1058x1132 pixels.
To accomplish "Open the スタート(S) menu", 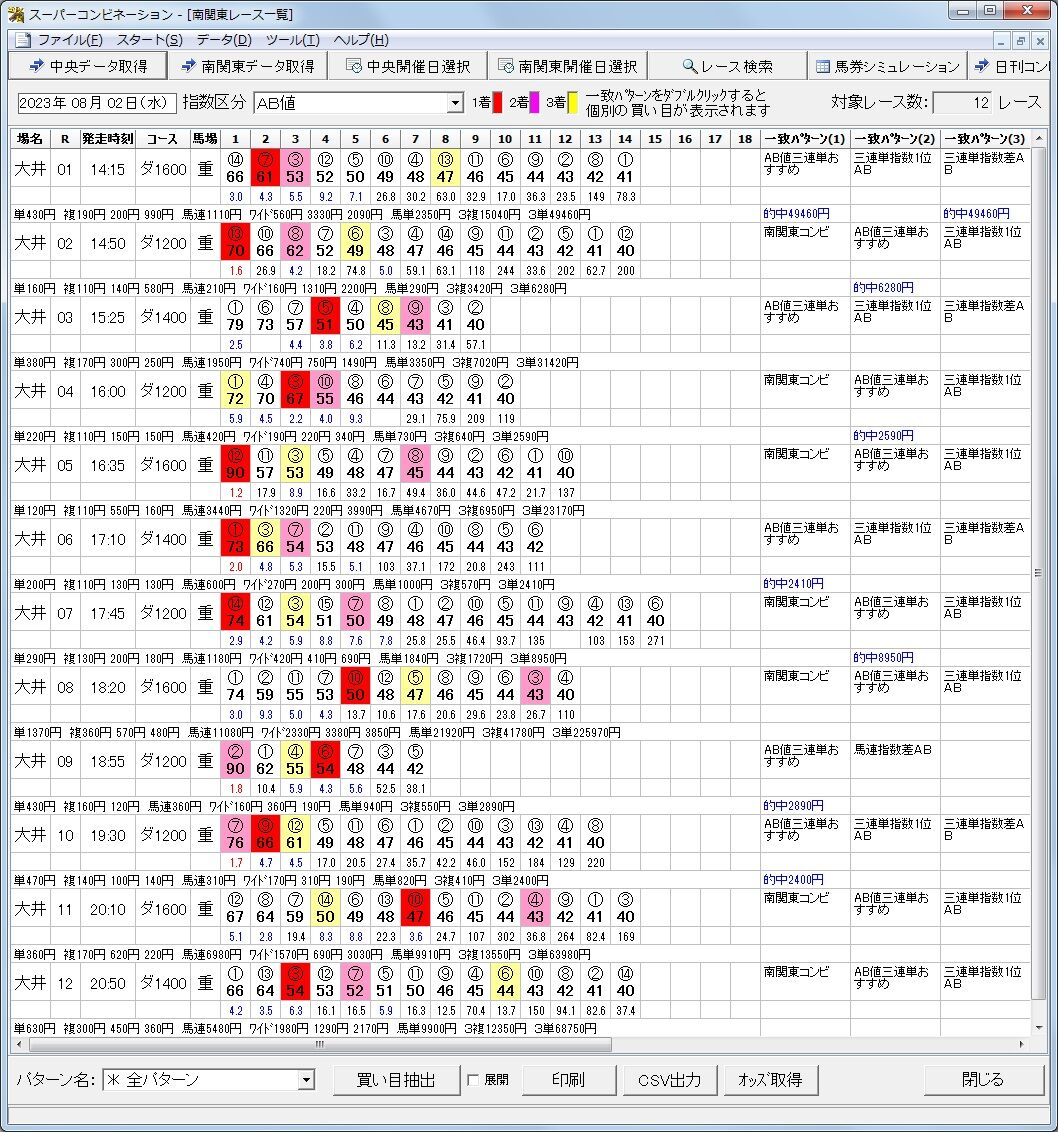I will pyautogui.click(x=149, y=40).
